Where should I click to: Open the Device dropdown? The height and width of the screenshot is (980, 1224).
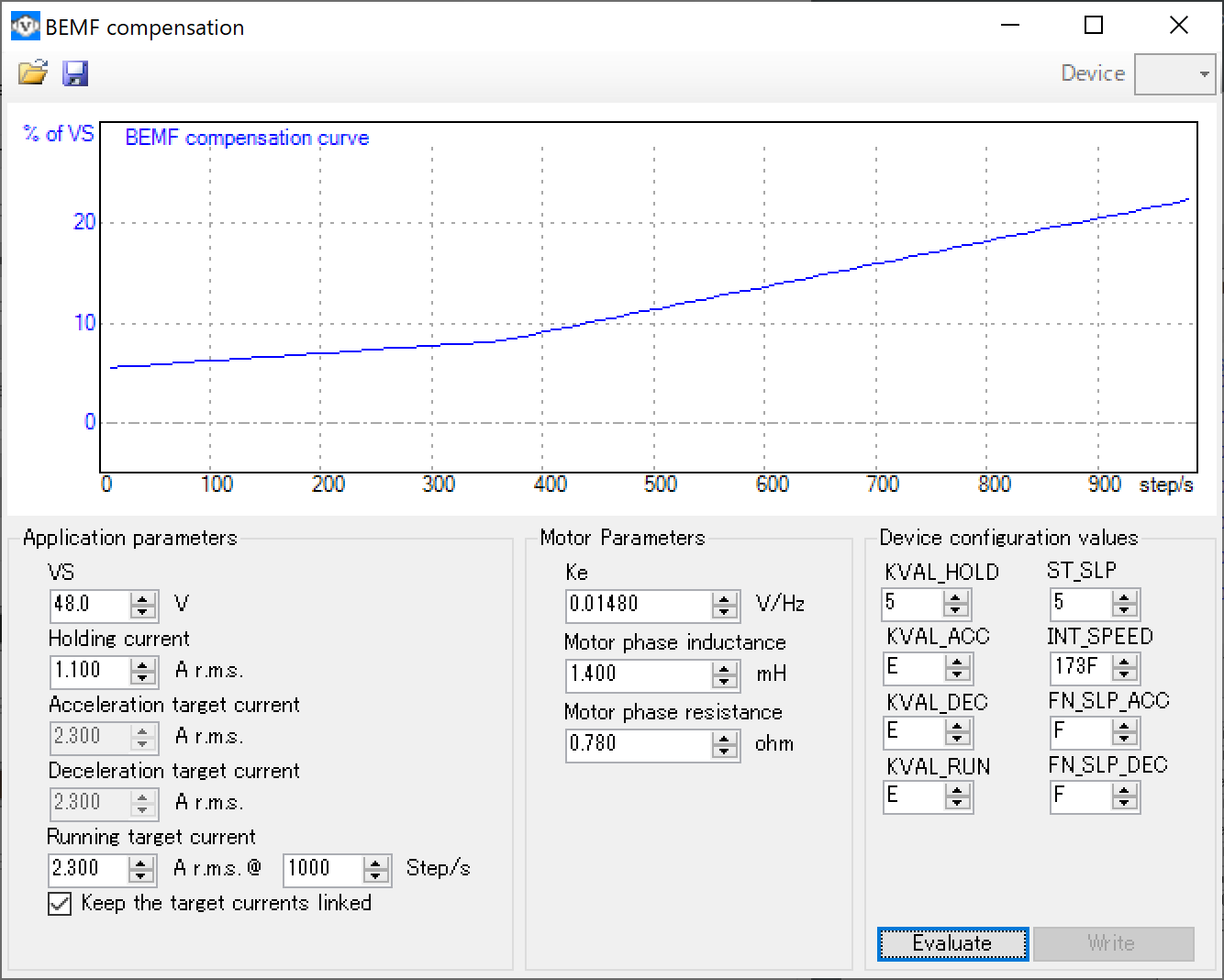(1175, 74)
